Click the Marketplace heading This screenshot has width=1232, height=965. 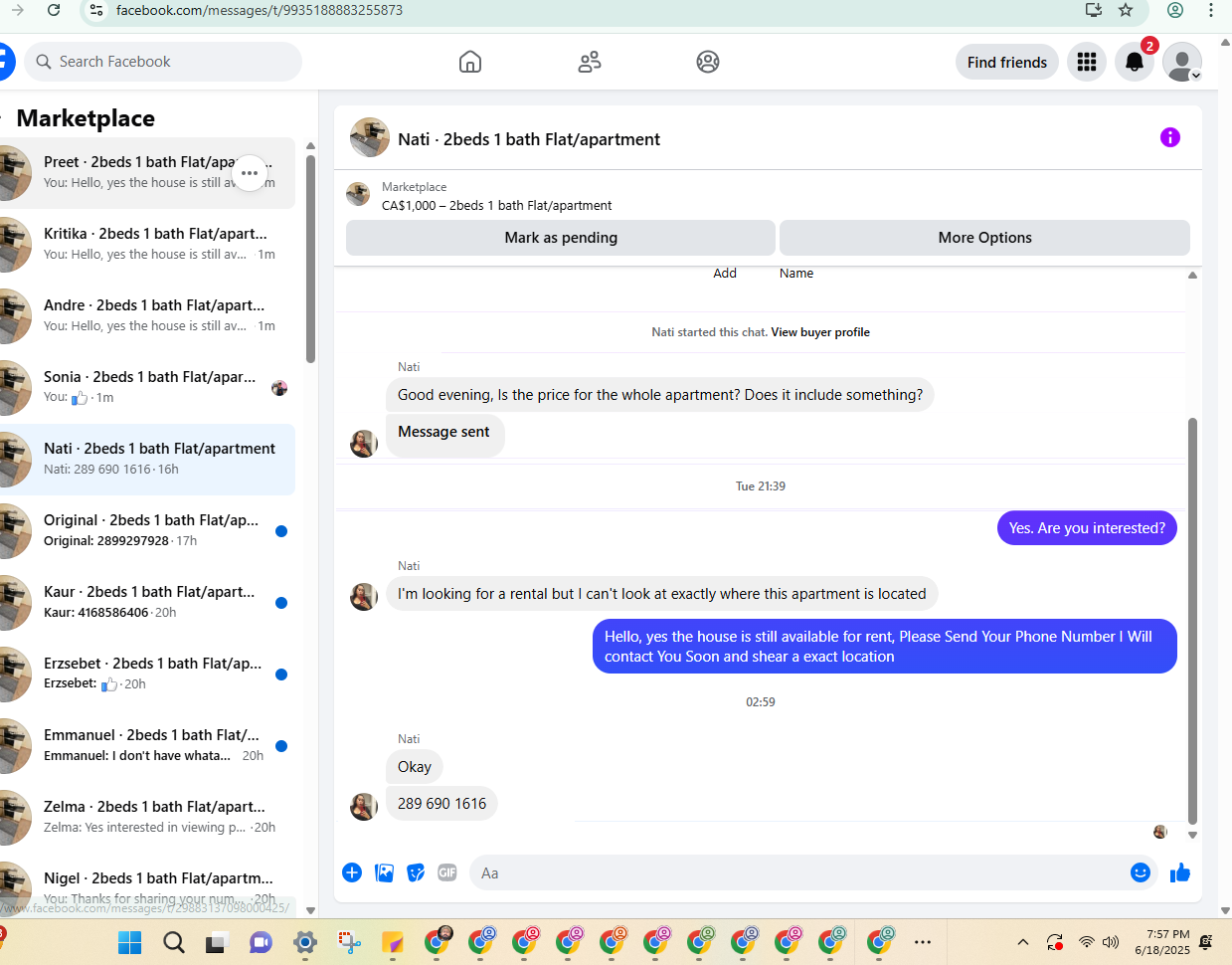coord(86,118)
